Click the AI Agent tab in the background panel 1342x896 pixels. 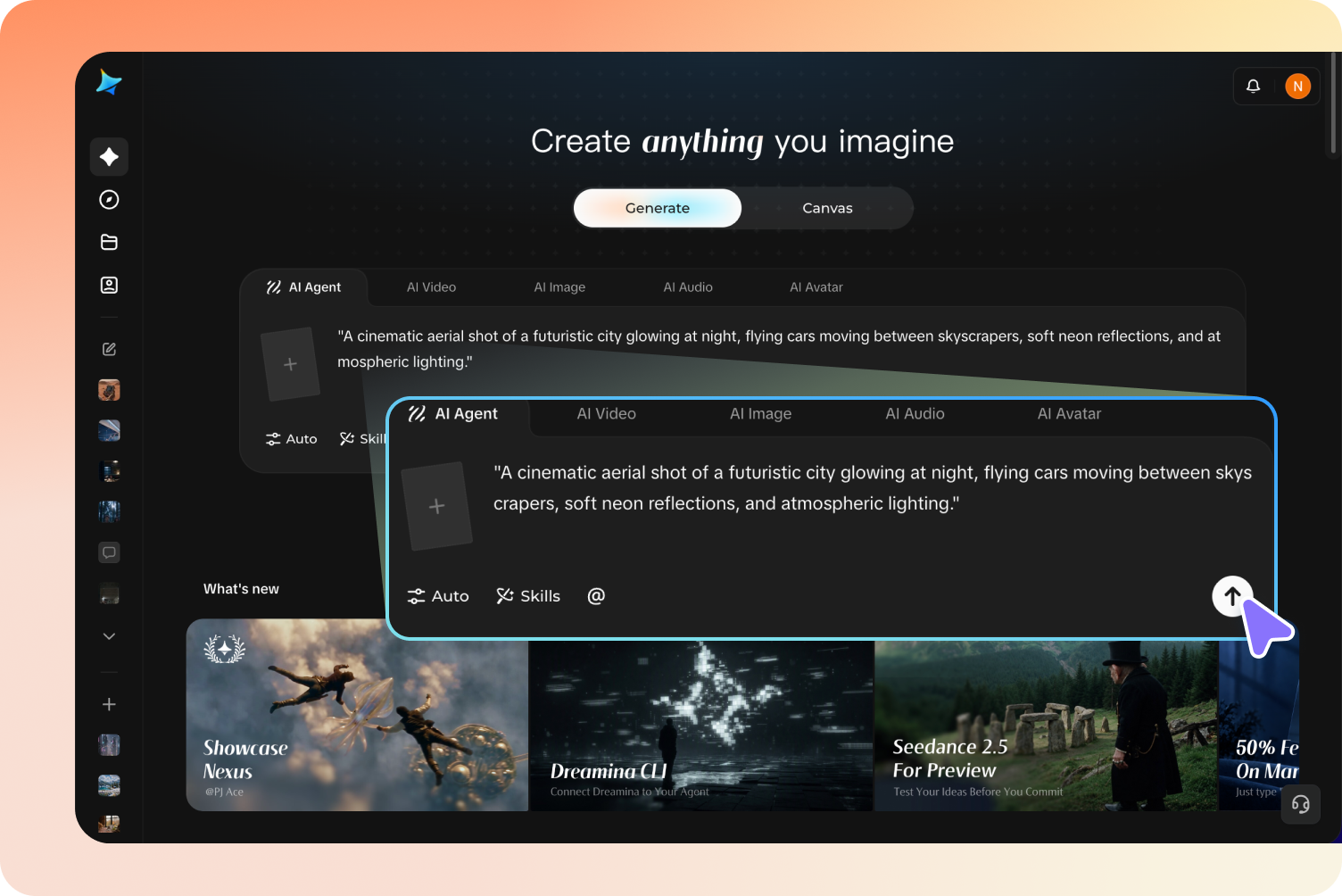tap(303, 287)
